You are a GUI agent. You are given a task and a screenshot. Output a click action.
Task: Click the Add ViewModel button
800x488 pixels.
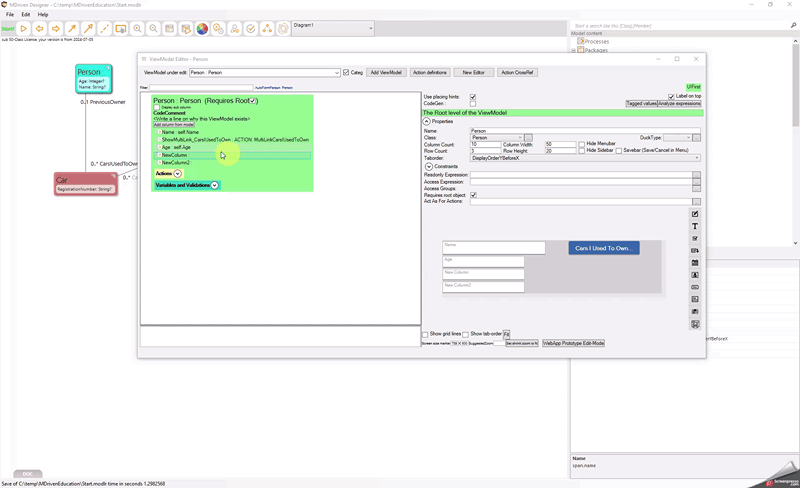click(386, 73)
